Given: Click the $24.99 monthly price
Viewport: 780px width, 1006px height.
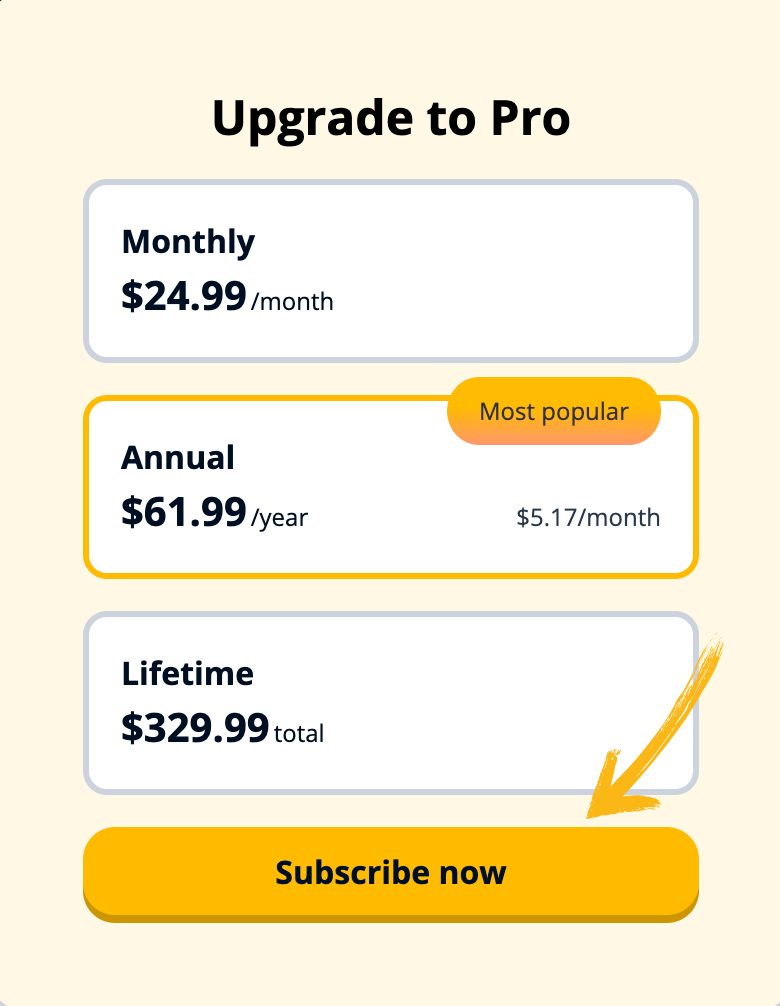Looking at the screenshot, I should pos(183,296).
